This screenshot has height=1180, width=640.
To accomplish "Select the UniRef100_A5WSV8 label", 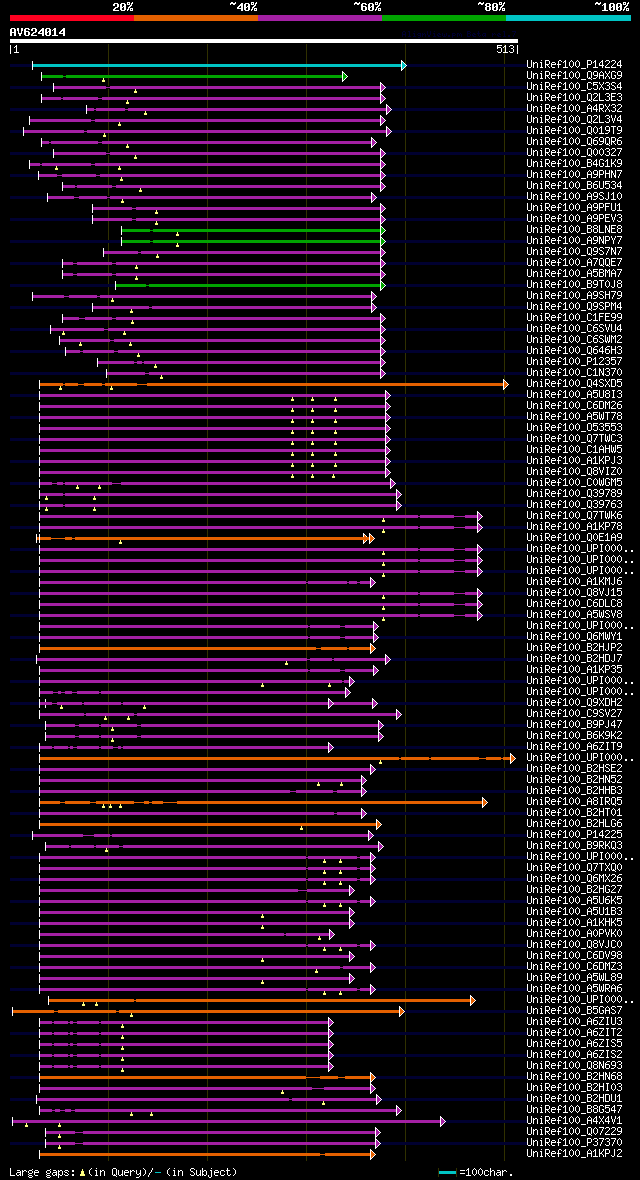I will click(574, 614).
